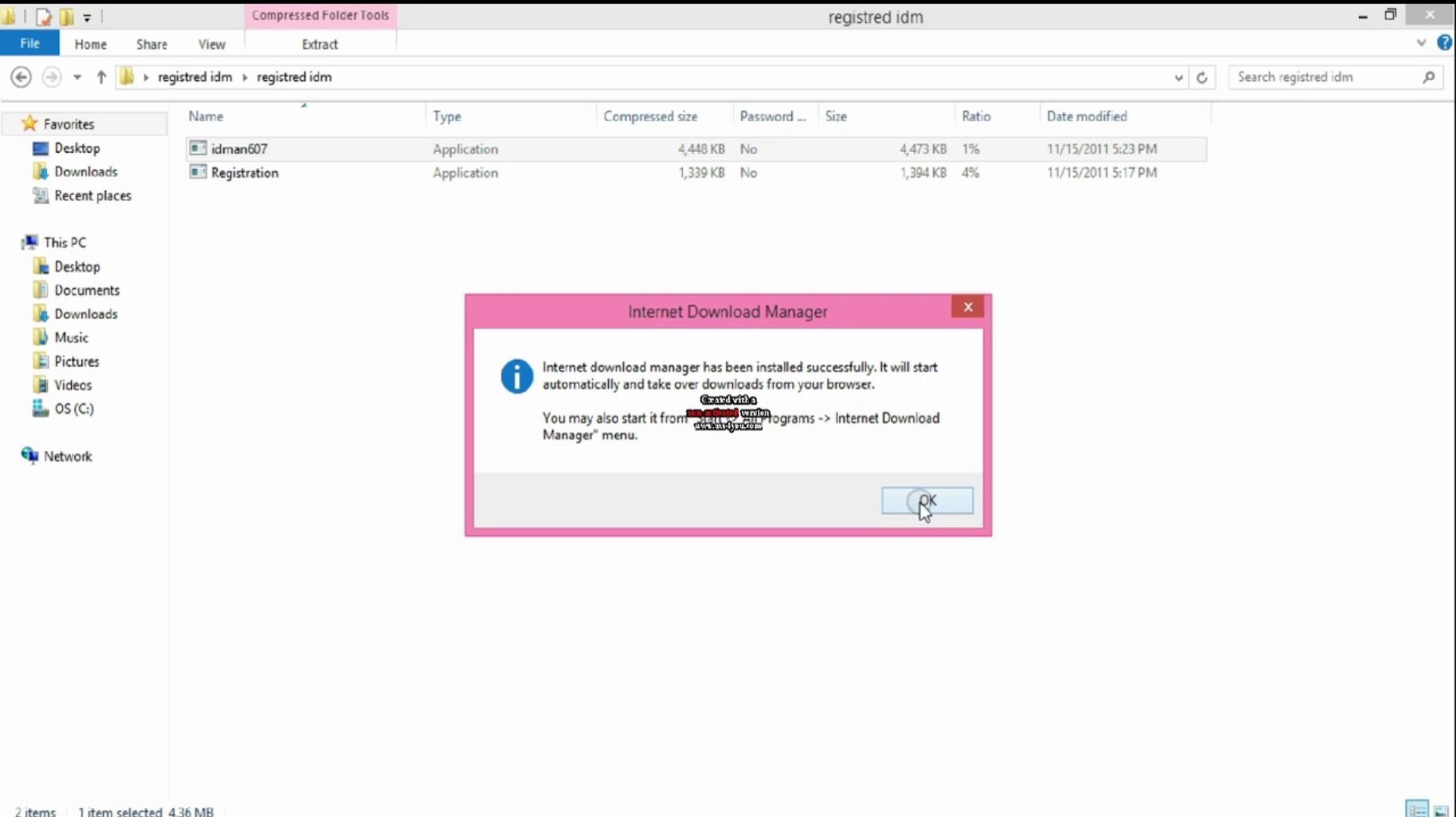Sort by Compressed size column
Screen dimensions: 1456x817
pos(665,116)
